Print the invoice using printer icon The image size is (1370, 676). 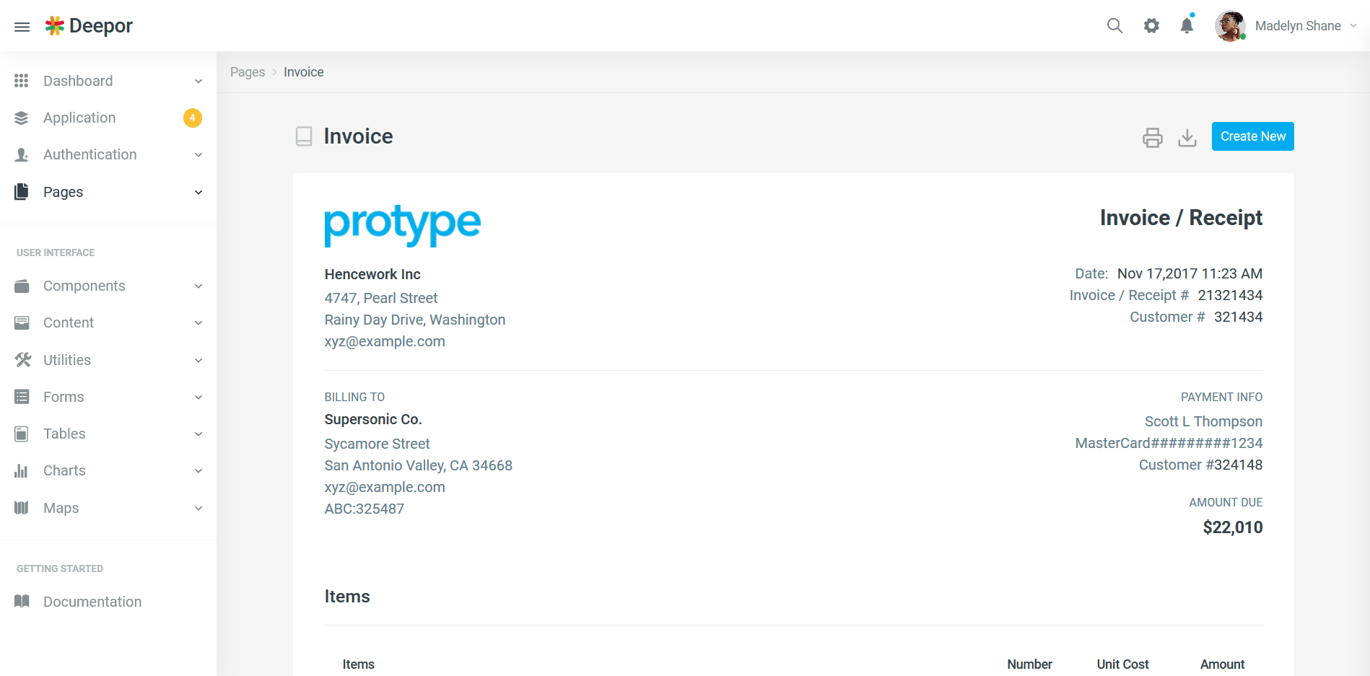pyautogui.click(x=1152, y=138)
